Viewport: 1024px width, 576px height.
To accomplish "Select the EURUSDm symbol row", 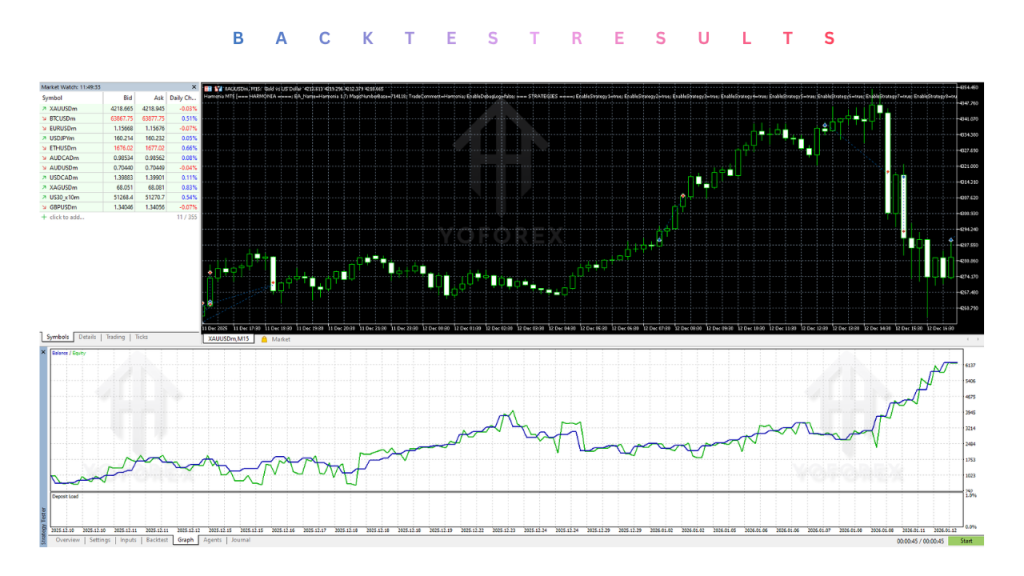I will 120,129.
